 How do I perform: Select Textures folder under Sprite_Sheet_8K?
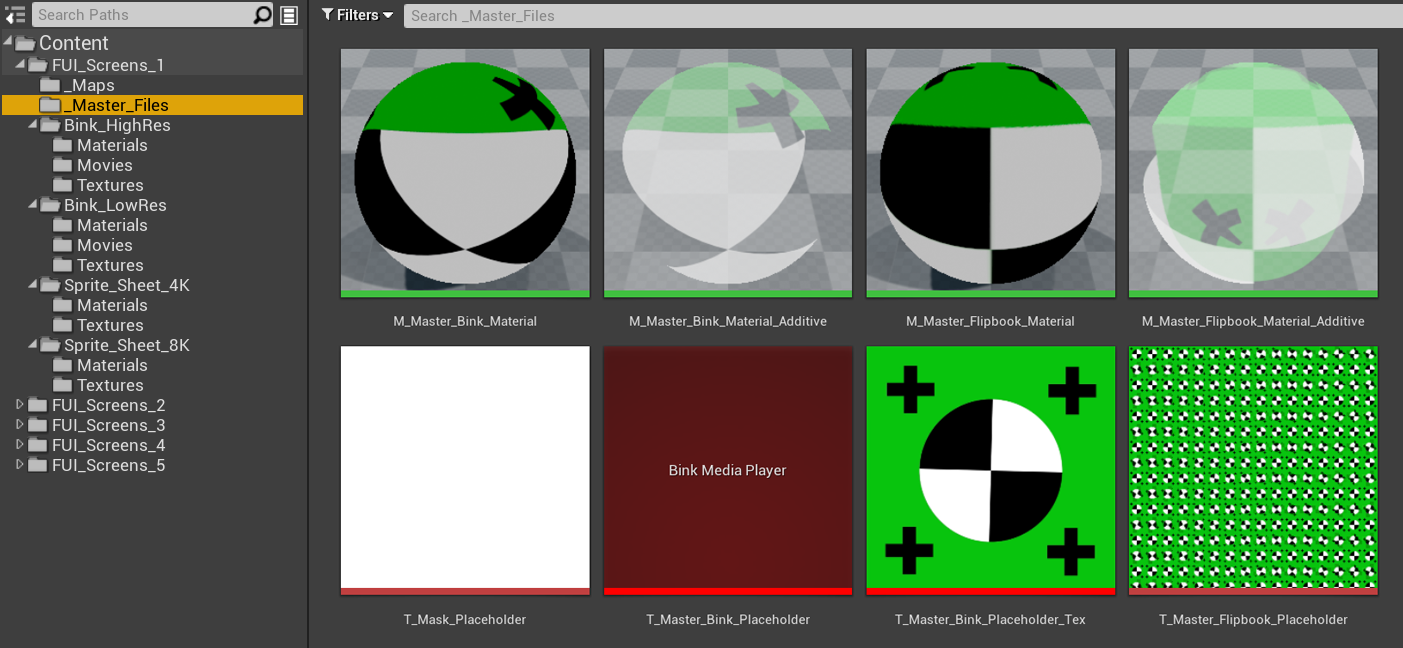110,385
